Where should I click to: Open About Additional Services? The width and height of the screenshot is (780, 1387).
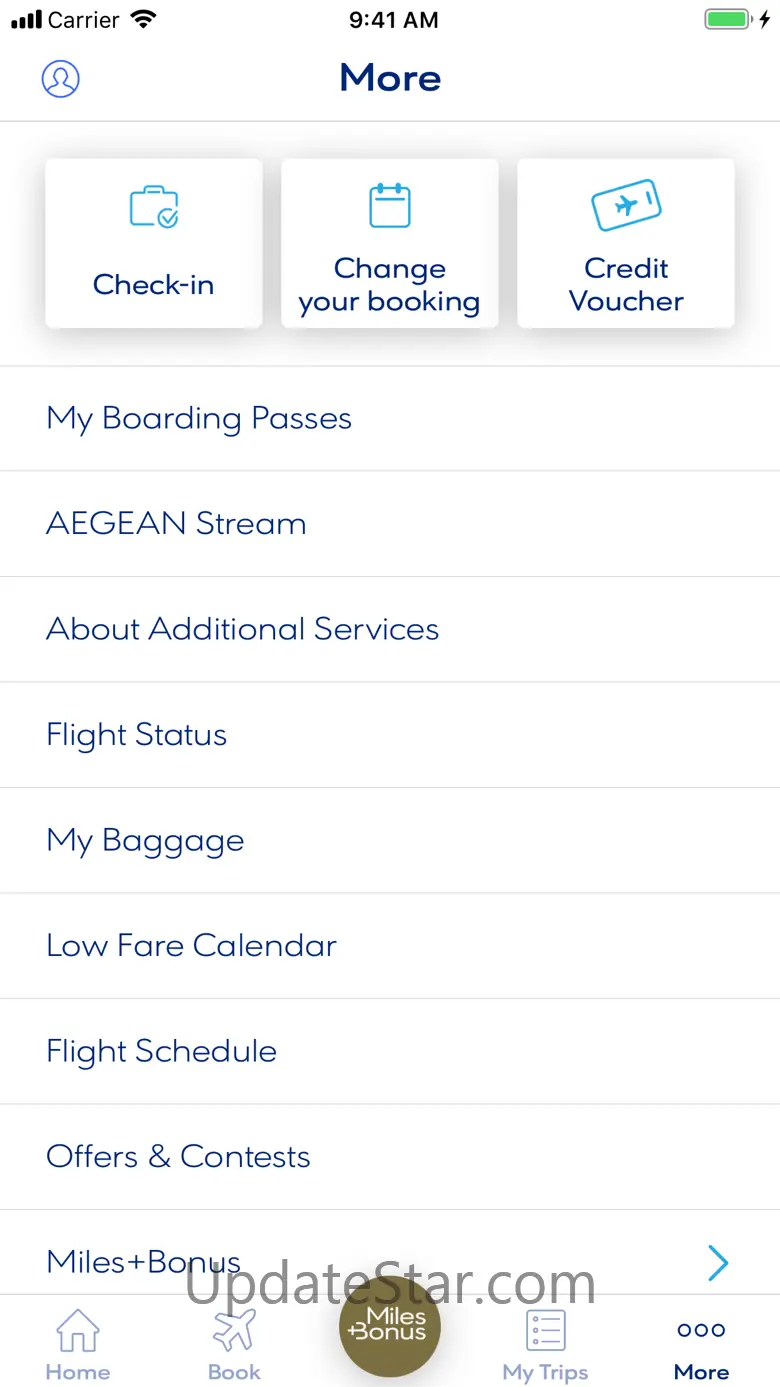coord(242,629)
